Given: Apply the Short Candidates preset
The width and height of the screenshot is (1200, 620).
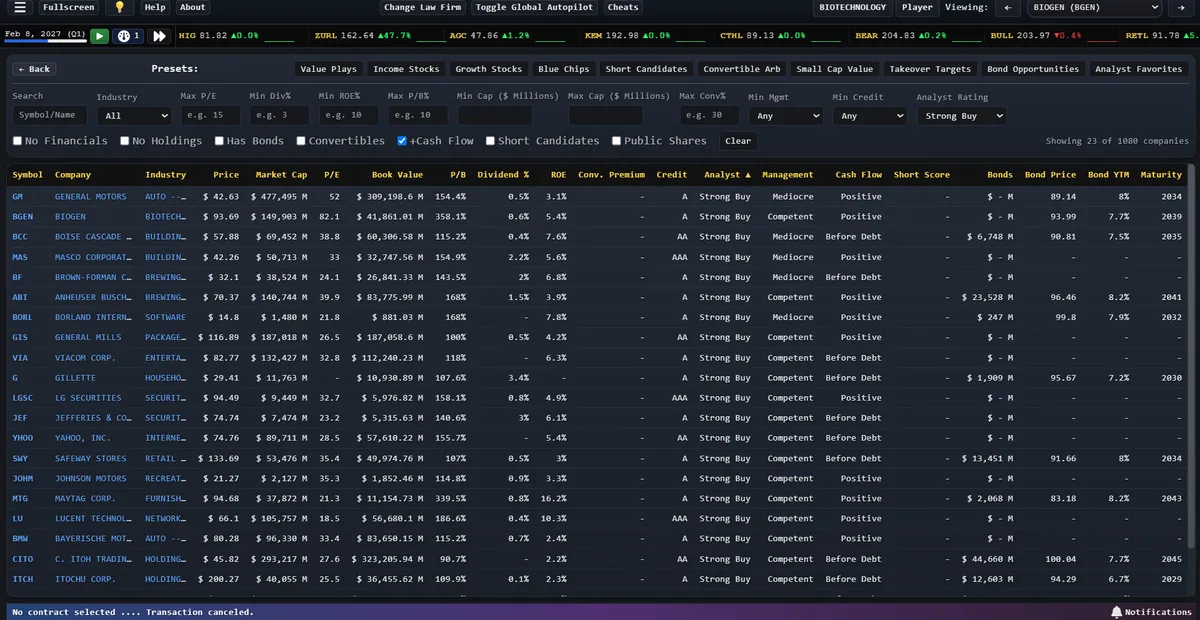Looking at the screenshot, I should [646, 69].
